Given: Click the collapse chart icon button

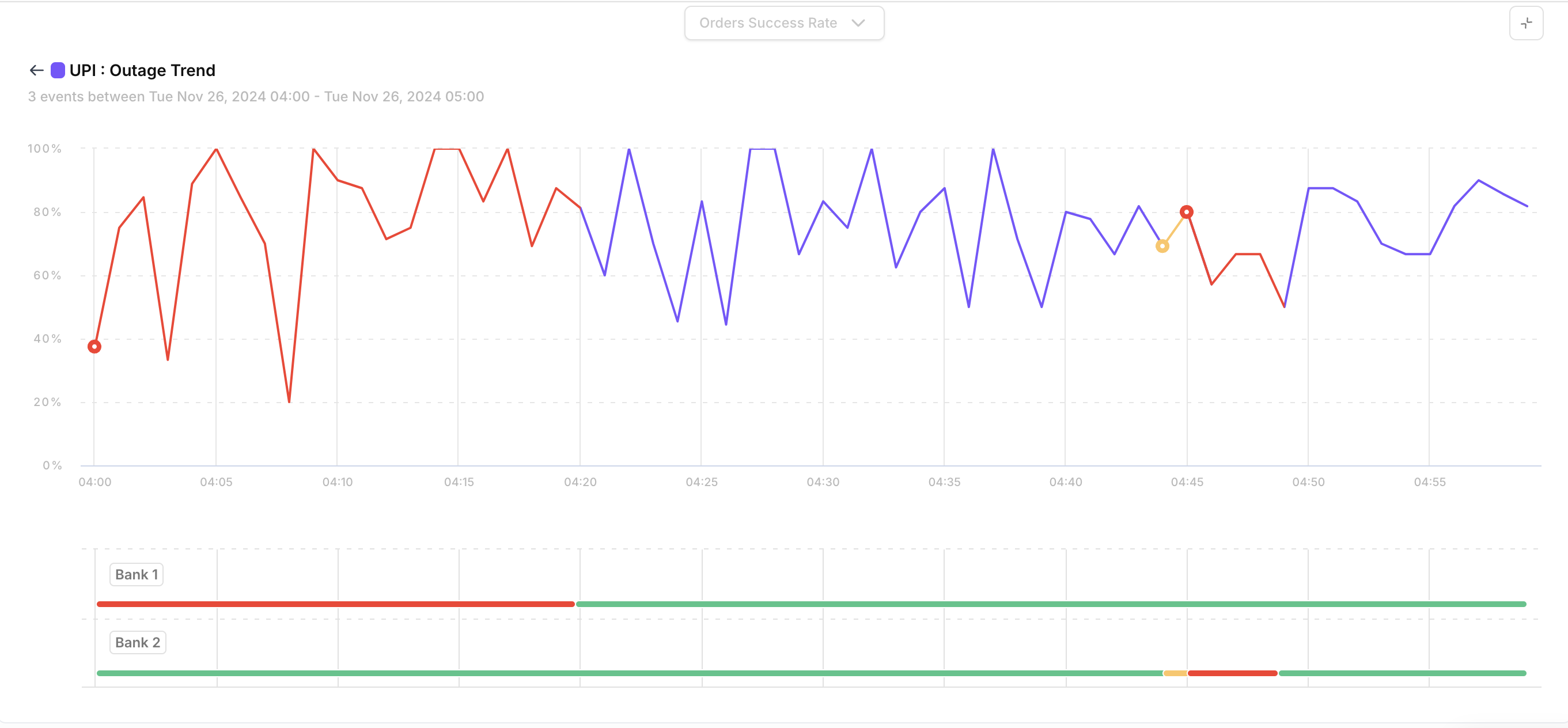Looking at the screenshot, I should tap(1525, 23).
